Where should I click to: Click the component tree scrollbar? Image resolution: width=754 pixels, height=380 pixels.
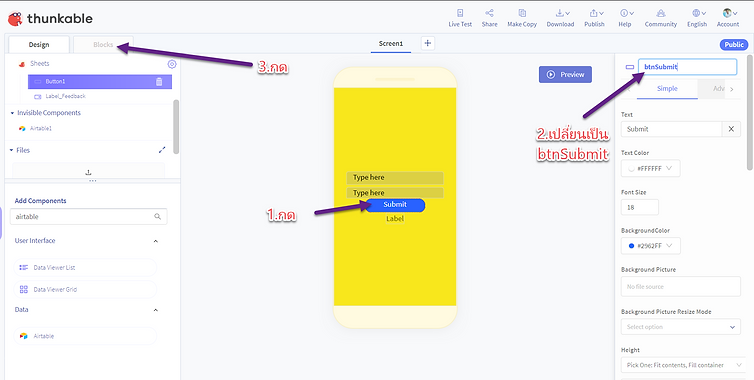(x=176, y=127)
